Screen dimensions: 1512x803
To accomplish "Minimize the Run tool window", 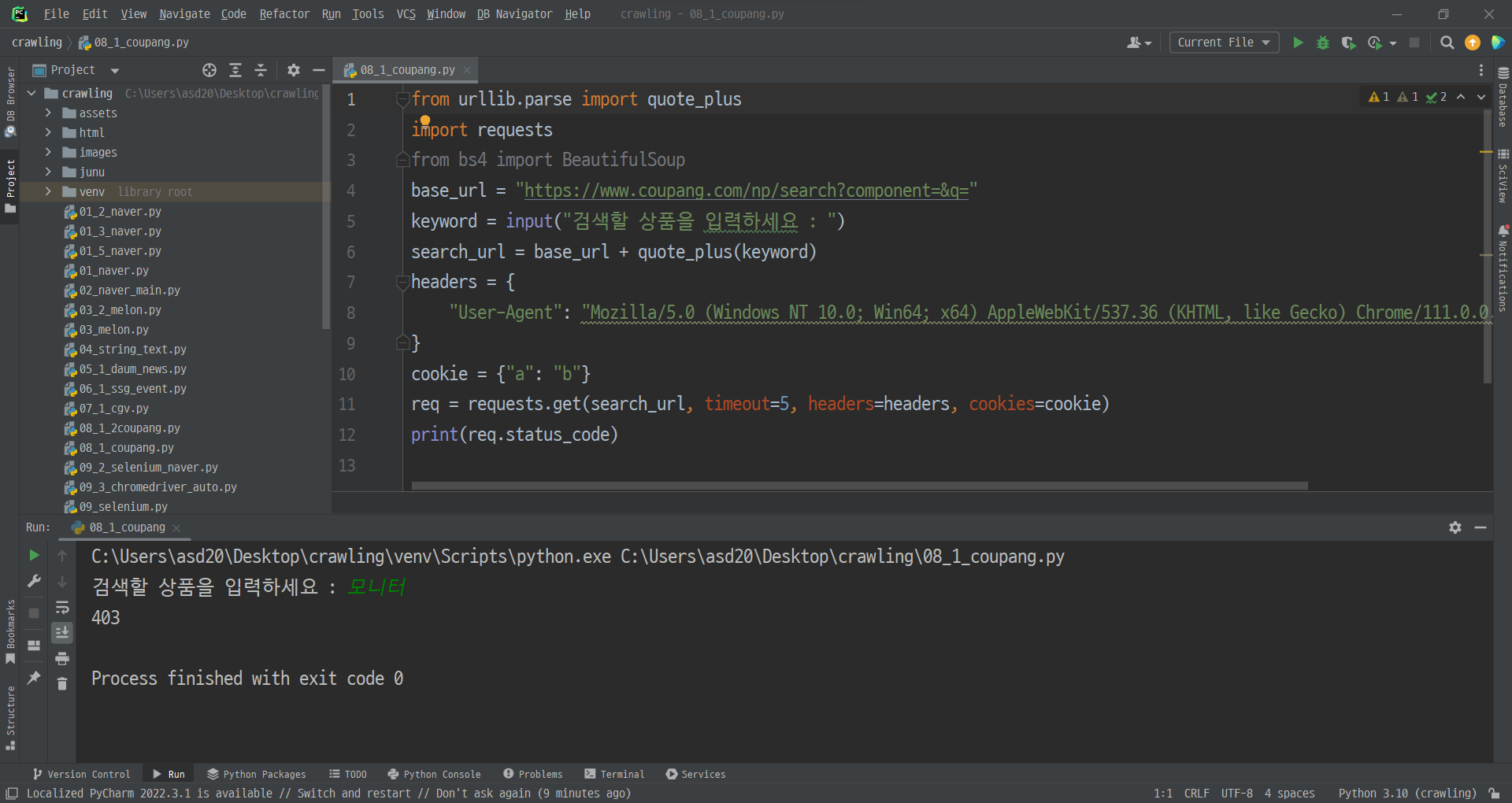I will coord(1480,527).
